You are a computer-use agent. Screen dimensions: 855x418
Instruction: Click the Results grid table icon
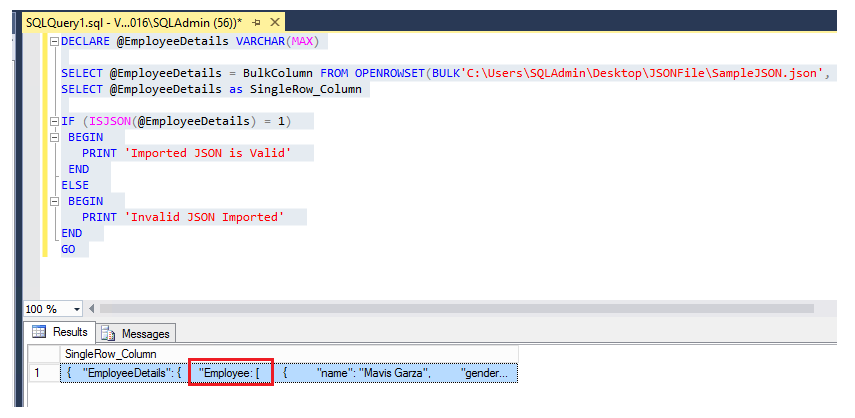pyautogui.click(x=39, y=332)
